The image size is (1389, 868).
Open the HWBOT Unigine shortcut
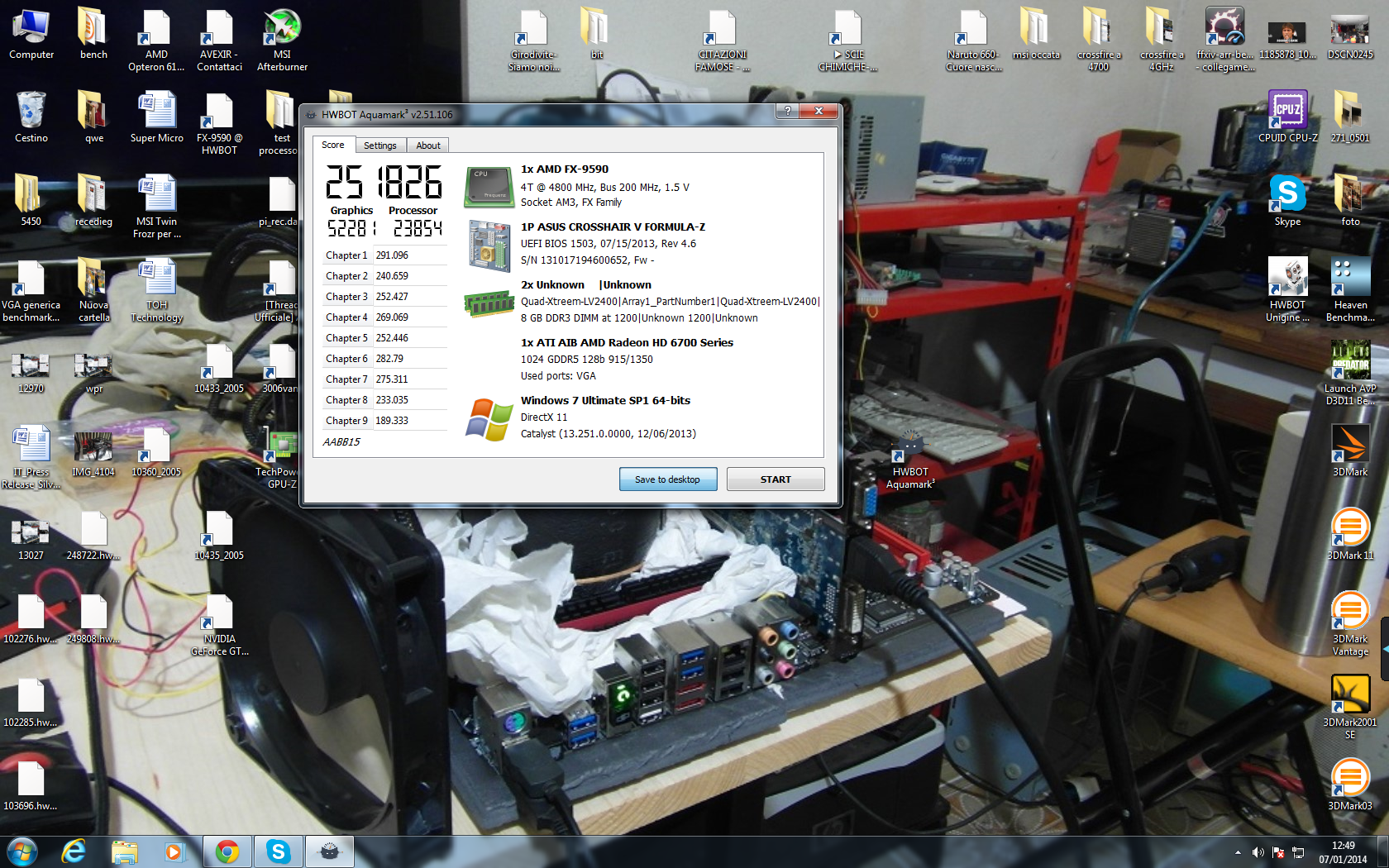click(x=1288, y=289)
